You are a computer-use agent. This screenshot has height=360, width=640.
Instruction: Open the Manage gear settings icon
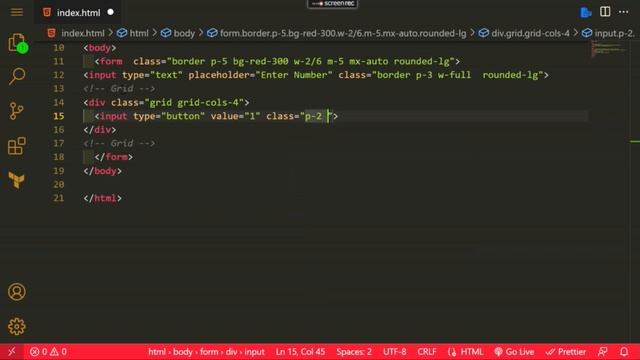pos(17,327)
